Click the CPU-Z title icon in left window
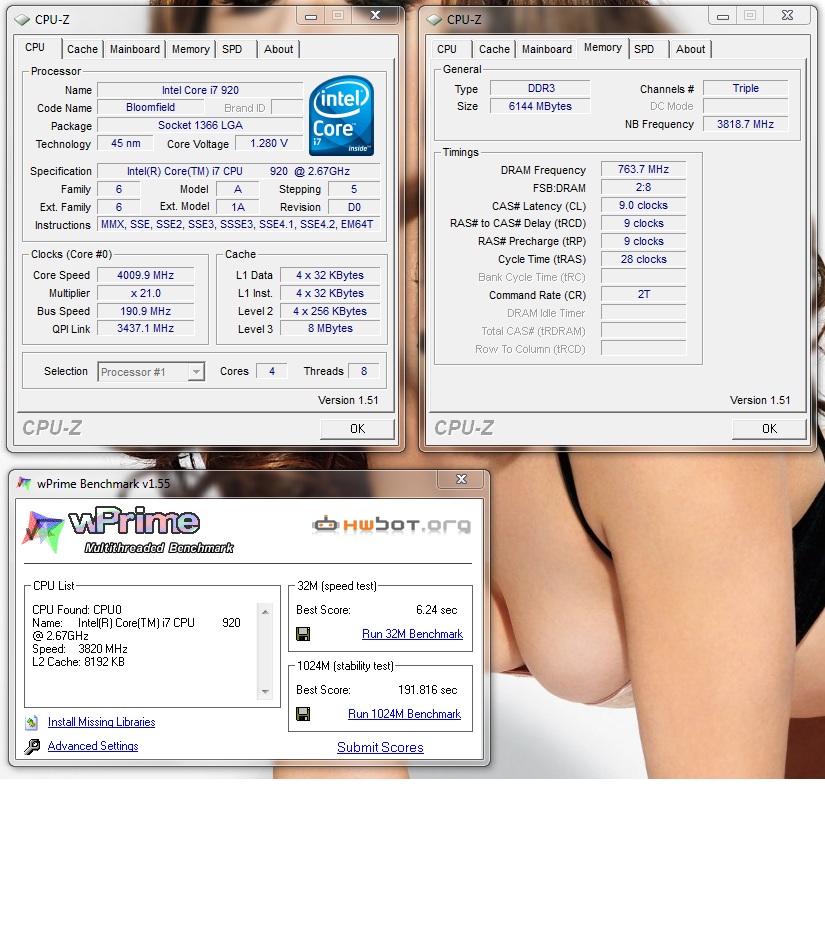Viewport: 825px width, 936px height. tap(22, 20)
